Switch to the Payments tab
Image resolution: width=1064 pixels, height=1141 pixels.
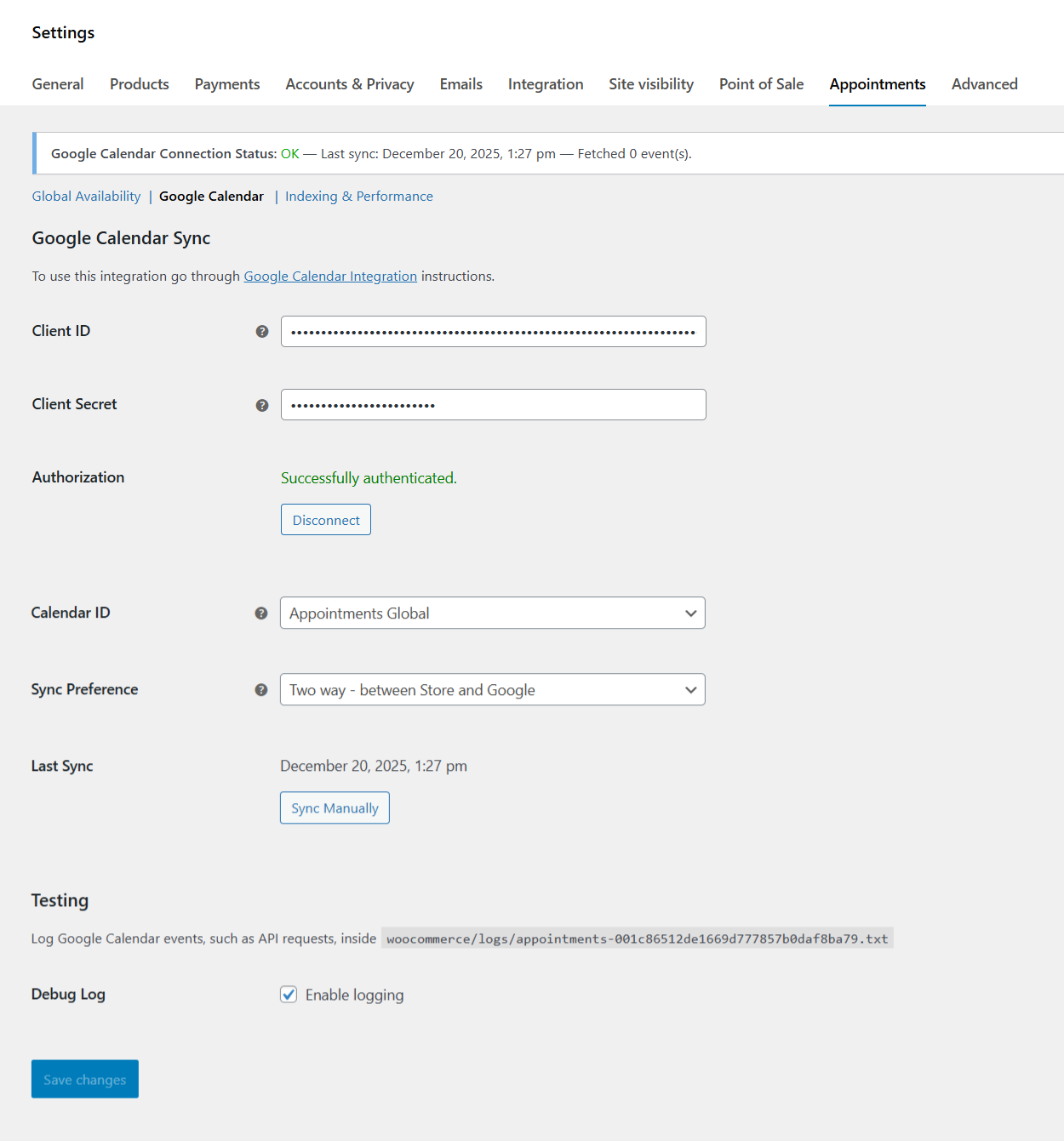pos(226,84)
